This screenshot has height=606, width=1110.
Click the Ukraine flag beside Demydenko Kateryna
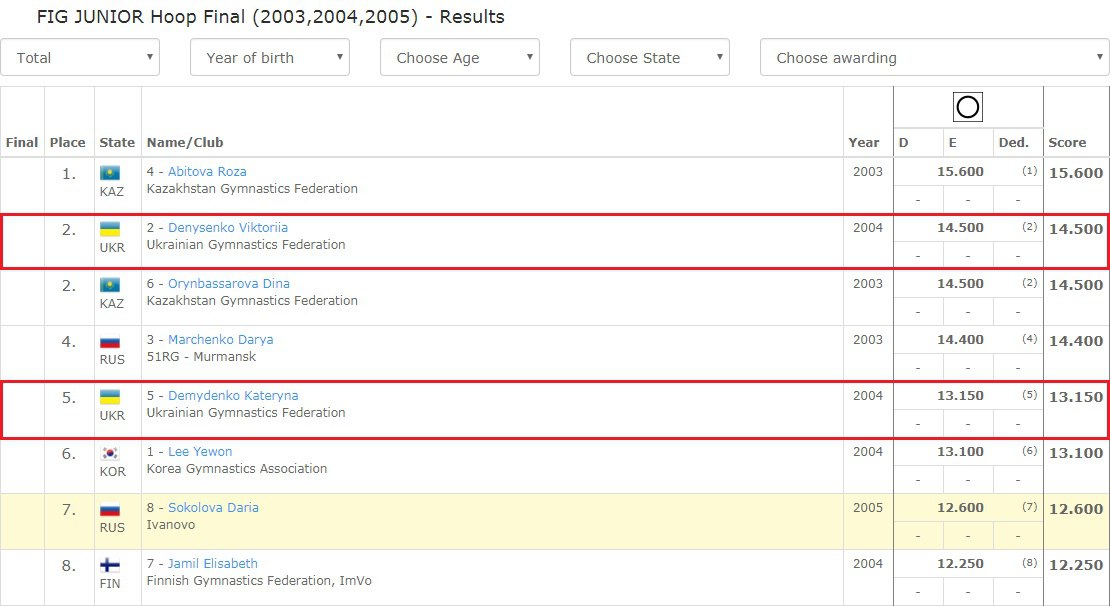pos(110,396)
